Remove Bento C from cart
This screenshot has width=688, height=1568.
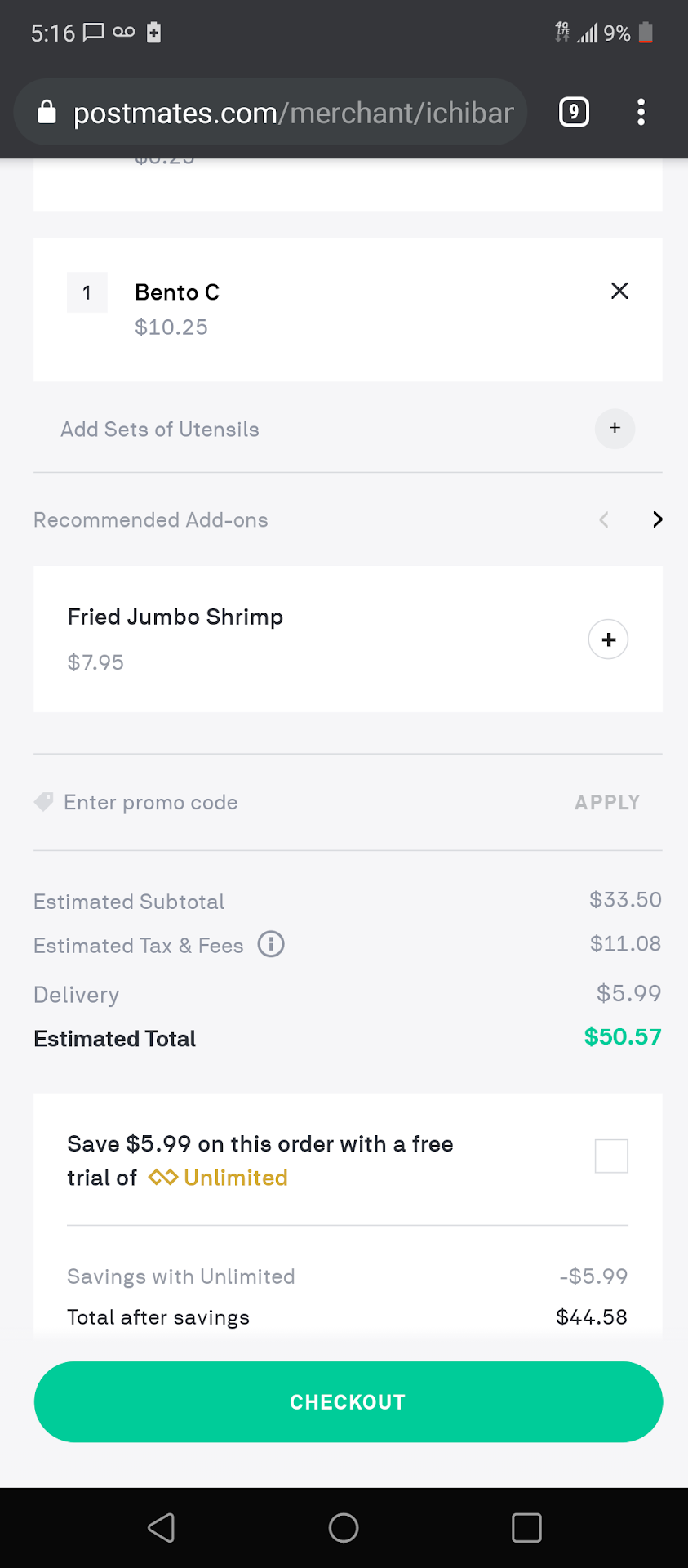pyautogui.click(x=619, y=291)
